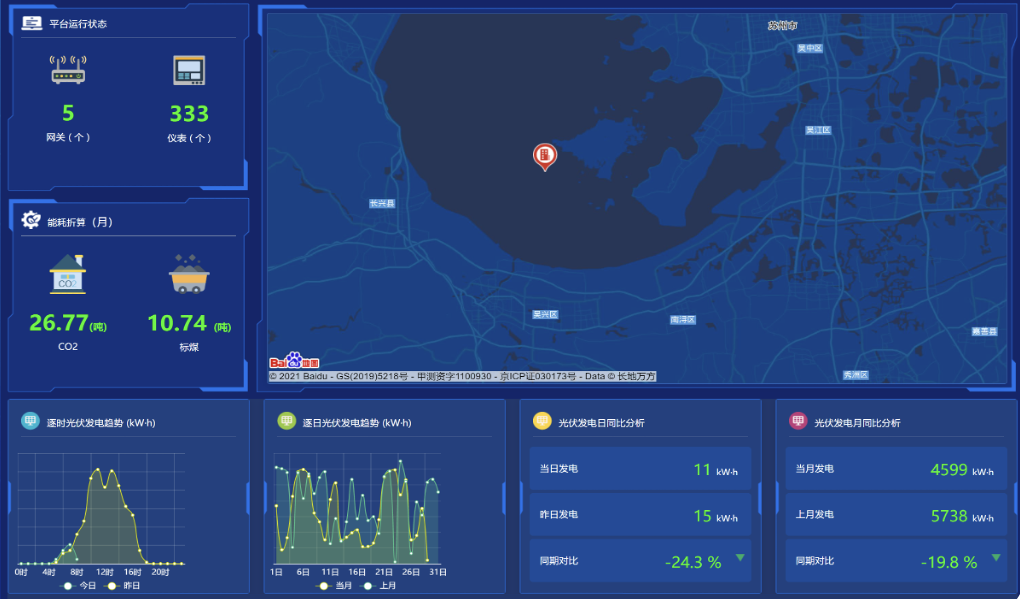Click the meter device icon
Screen dimensions: 1020x600
(x=189, y=70)
